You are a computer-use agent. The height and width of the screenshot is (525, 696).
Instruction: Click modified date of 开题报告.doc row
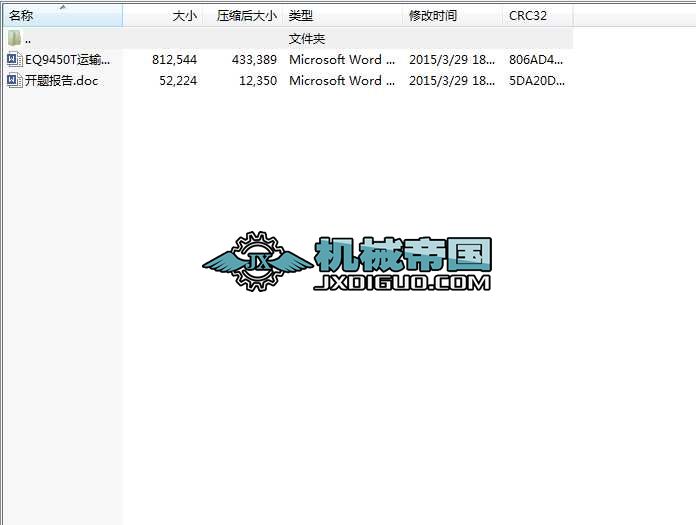(x=452, y=81)
